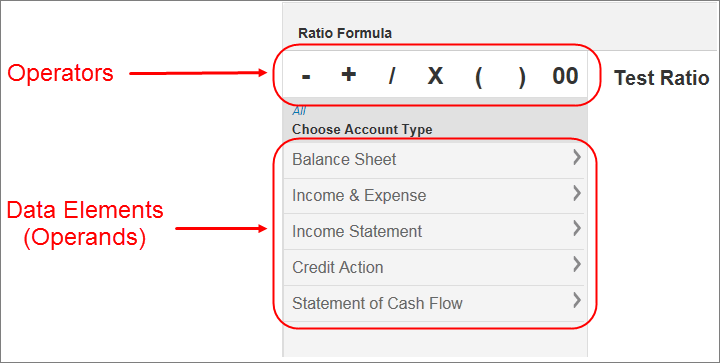The width and height of the screenshot is (720, 363).
Task: Insert the plus operator
Action: click(x=349, y=74)
